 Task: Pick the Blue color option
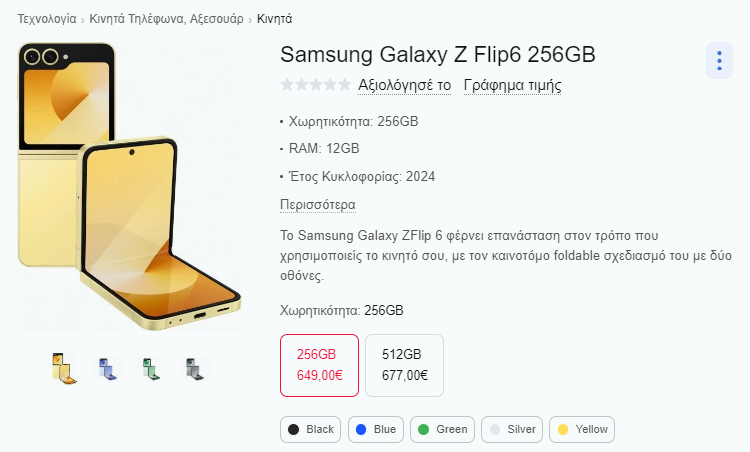pos(376,430)
